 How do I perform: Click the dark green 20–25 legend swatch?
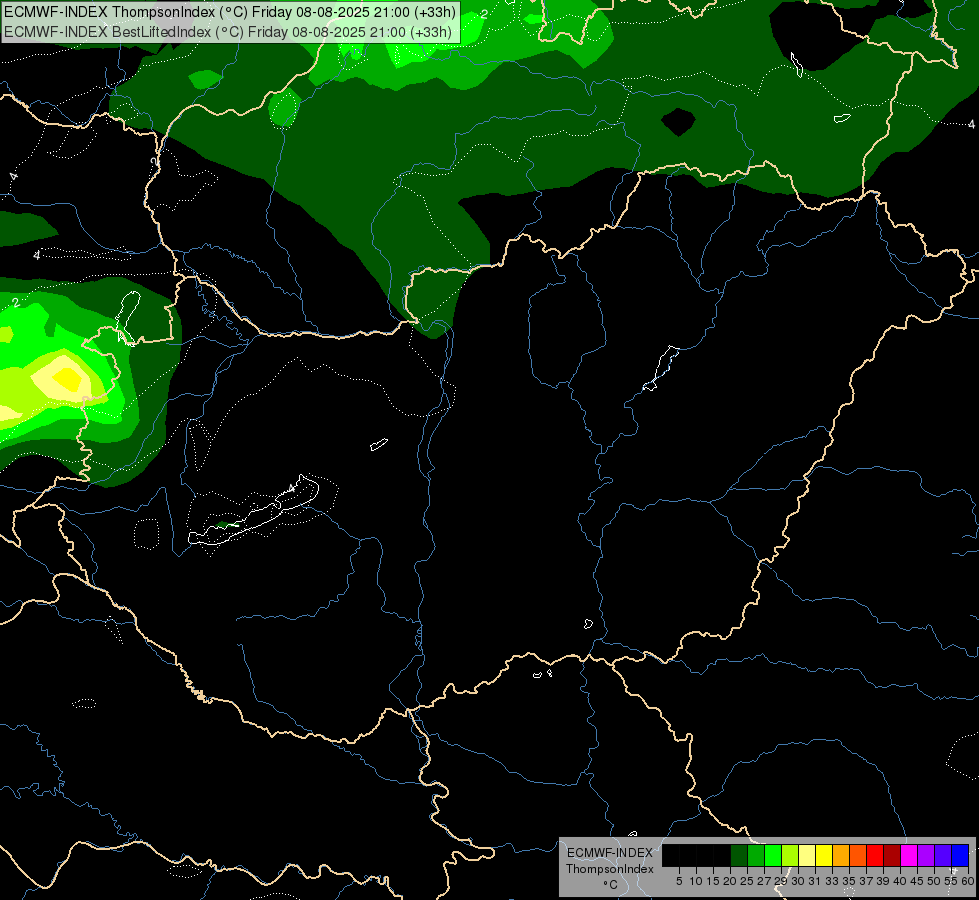739,855
